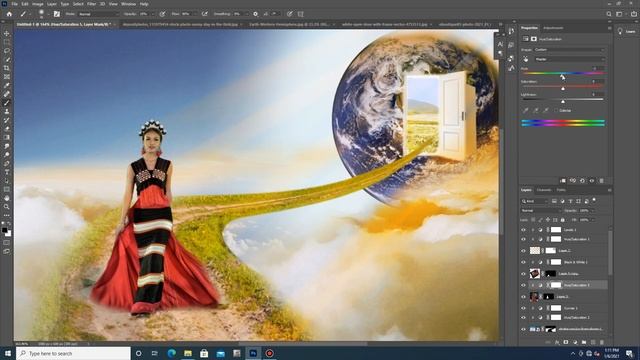This screenshot has width=640, height=360.
Task: Open the Image menu
Action: click(x=38, y=4)
